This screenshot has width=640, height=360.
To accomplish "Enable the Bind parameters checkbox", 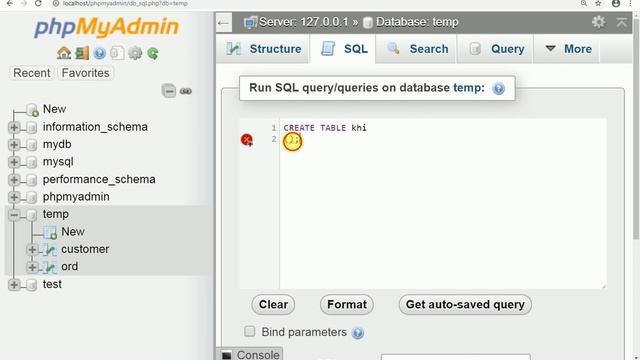I will (x=249, y=331).
